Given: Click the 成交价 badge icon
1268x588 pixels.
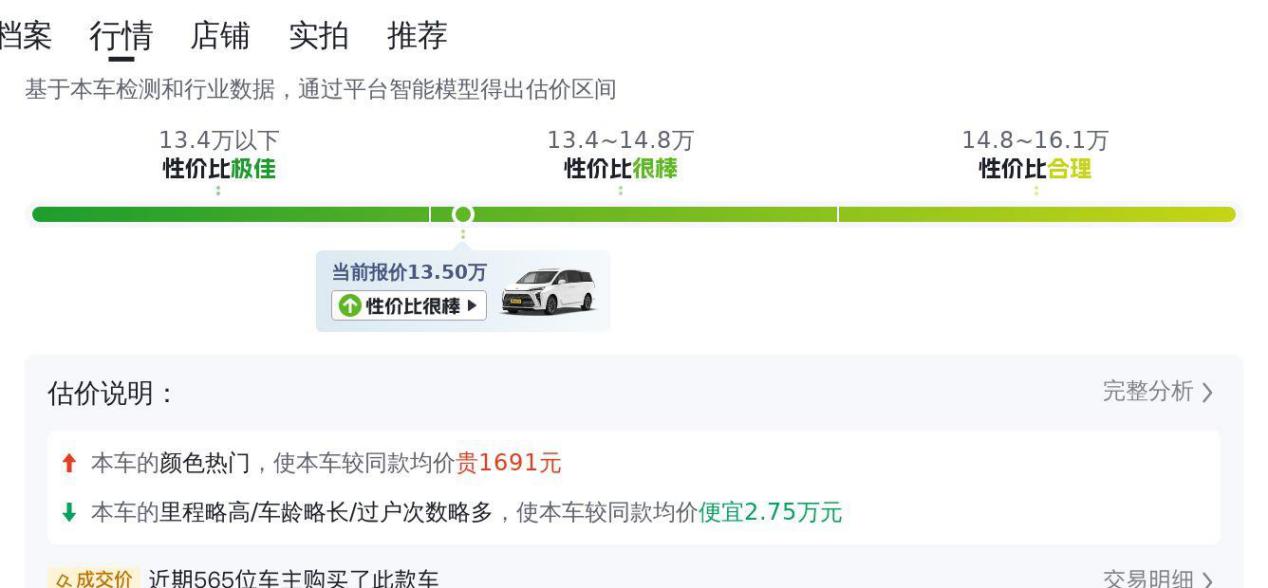Looking at the screenshot, I should 92,580.
